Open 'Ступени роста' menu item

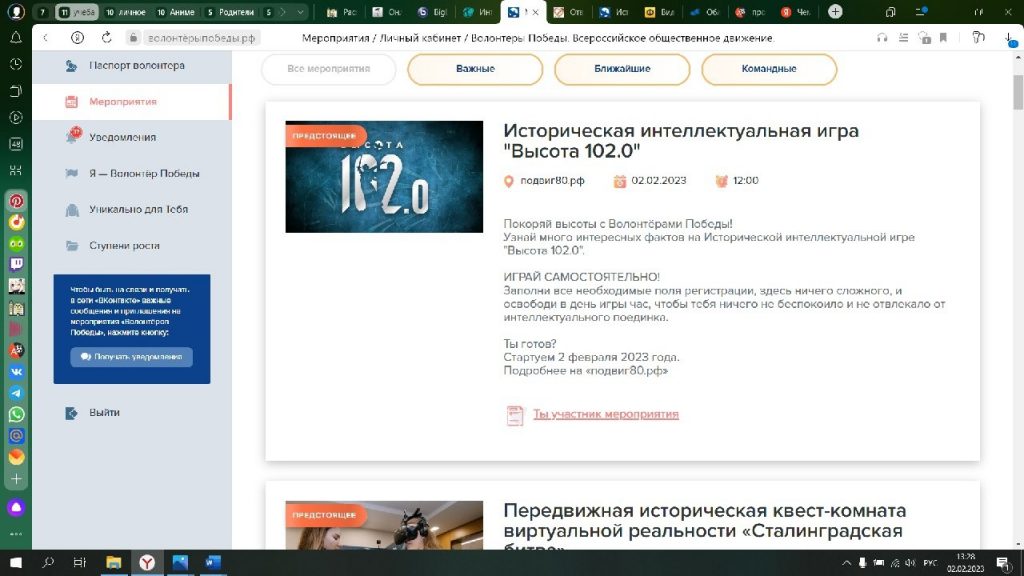[x=132, y=246]
